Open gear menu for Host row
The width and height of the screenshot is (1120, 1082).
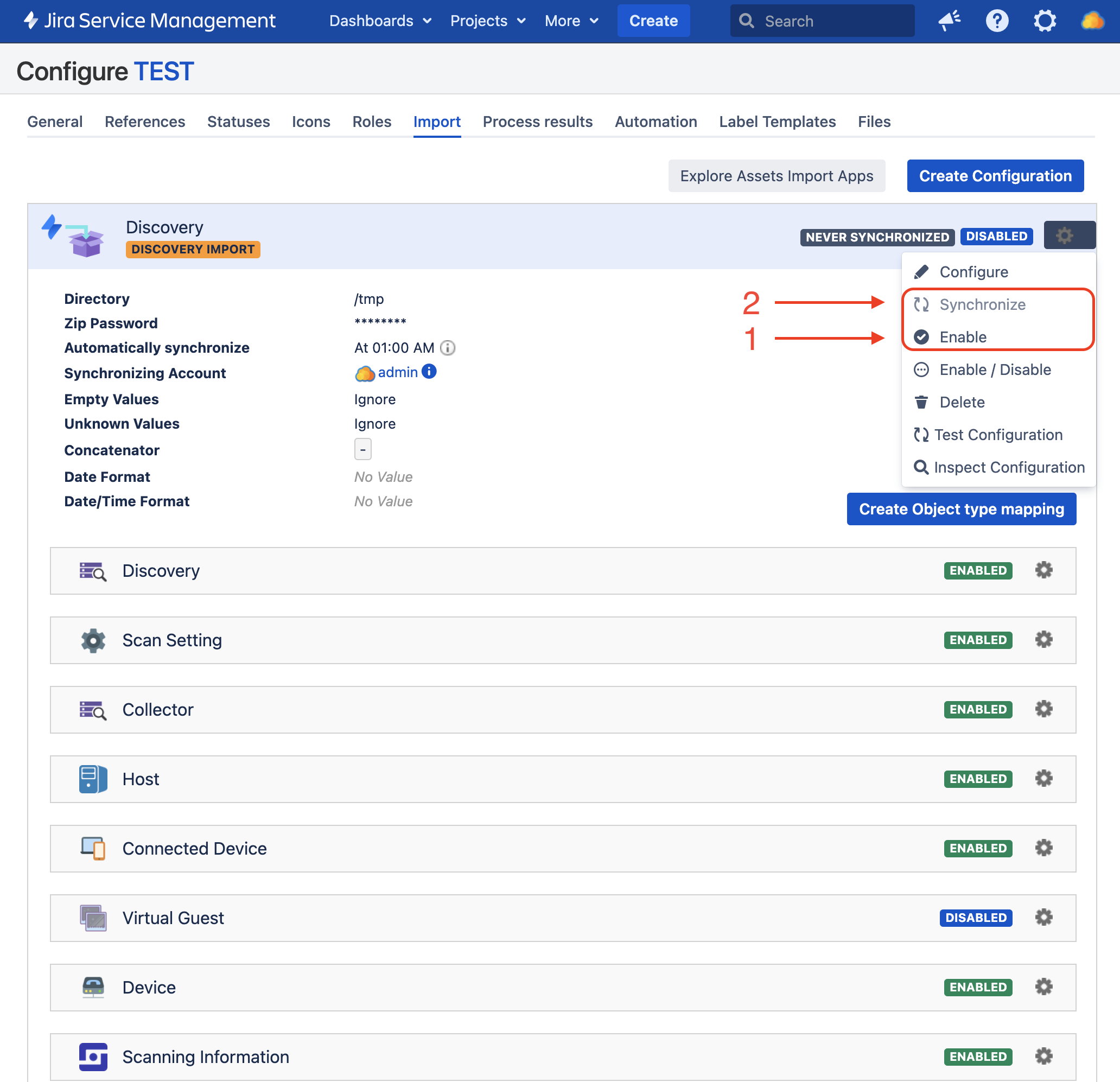click(1043, 779)
